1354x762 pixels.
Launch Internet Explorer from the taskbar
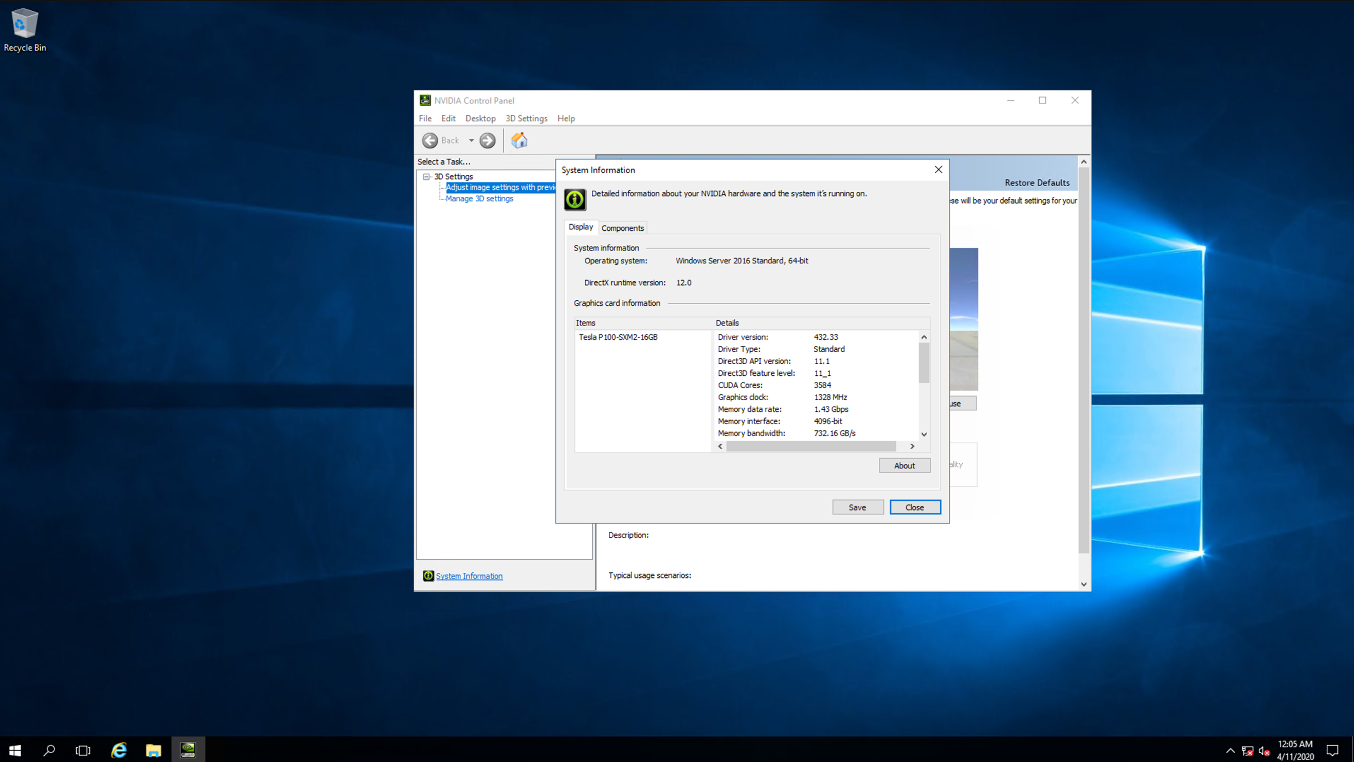pyautogui.click(x=118, y=749)
